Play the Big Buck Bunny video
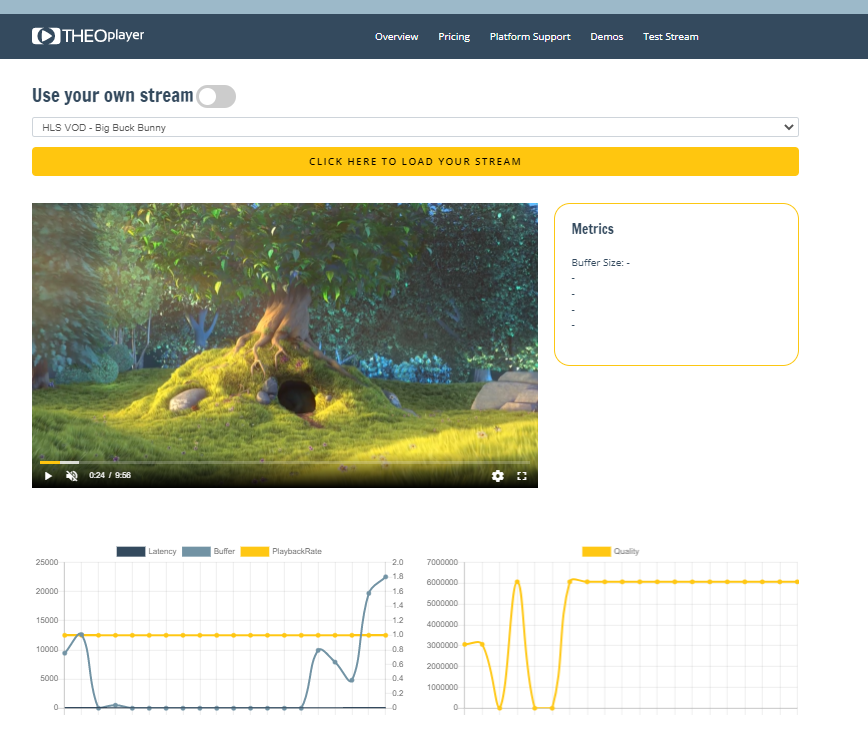The height and width of the screenshot is (739, 868). 48,476
